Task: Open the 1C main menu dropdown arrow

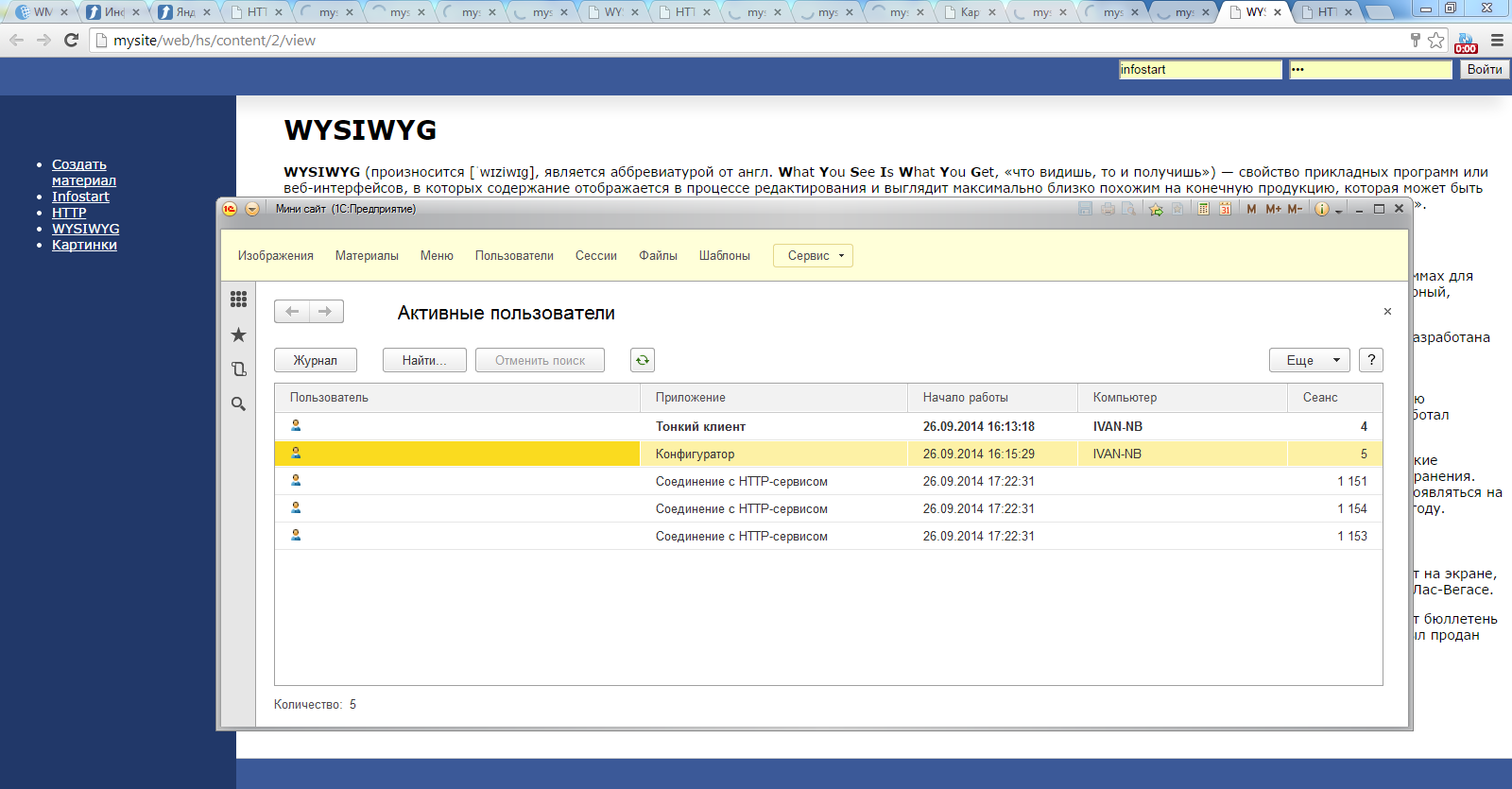Action: click(x=251, y=209)
